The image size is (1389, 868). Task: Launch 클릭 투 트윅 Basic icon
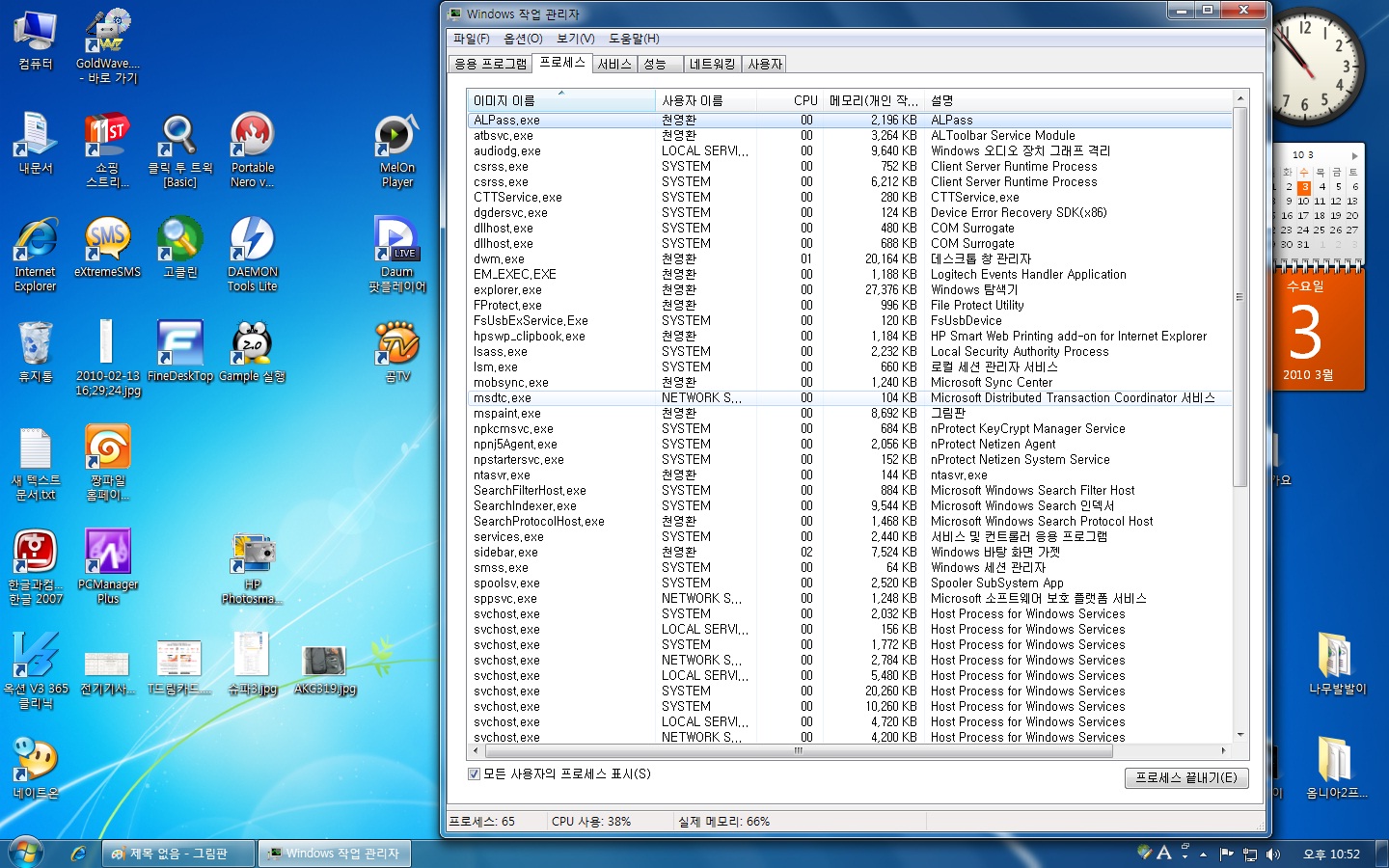coord(180,150)
